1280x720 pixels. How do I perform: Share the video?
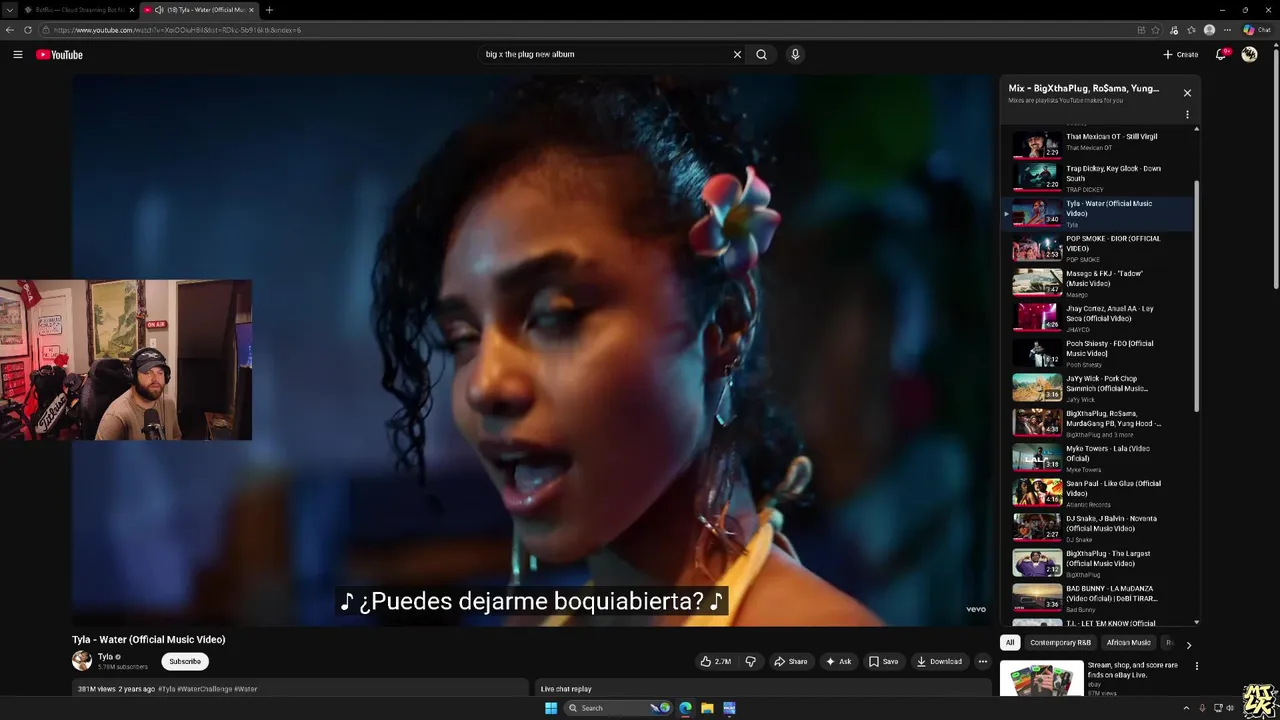pos(790,661)
